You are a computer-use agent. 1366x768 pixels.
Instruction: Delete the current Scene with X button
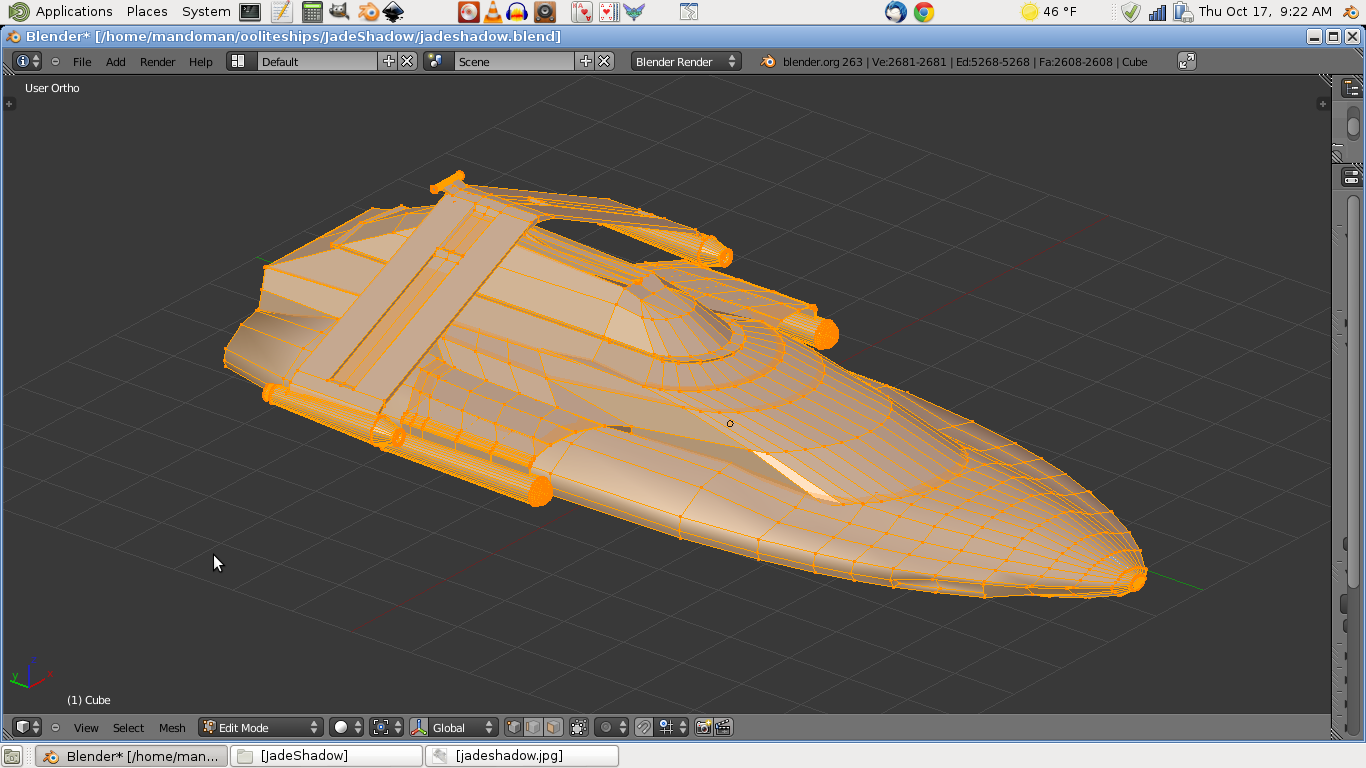604,61
